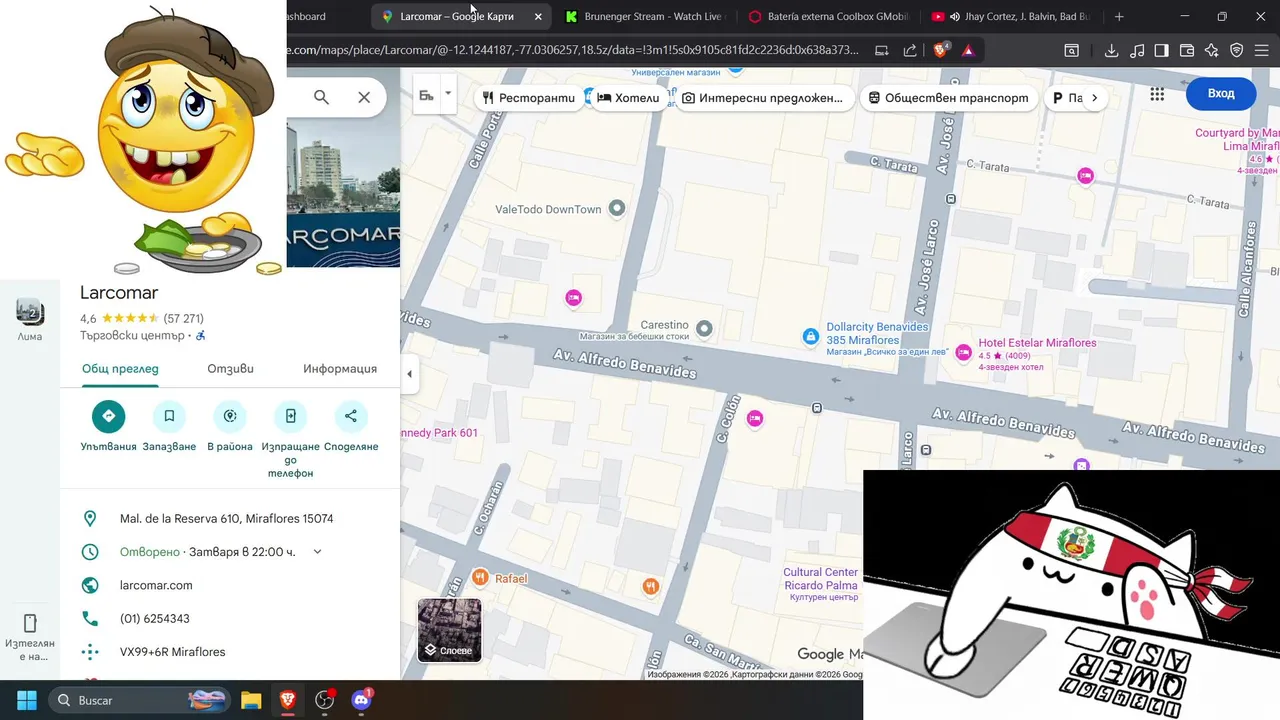Click the address Mal. de la Reserva 610
Image resolution: width=1280 pixels, height=720 pixels.
227,519
